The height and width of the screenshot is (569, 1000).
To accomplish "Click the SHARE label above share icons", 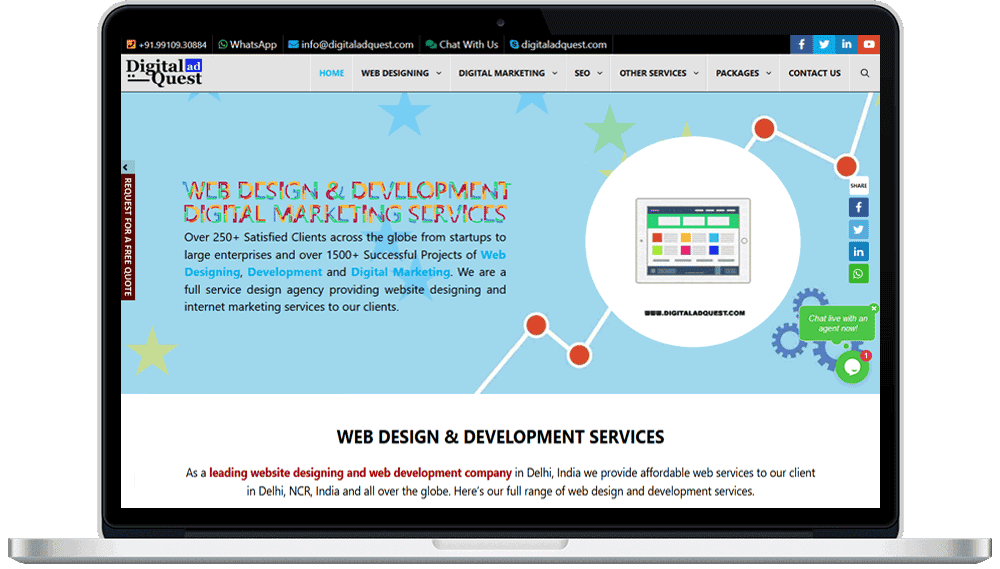I will (858, 186).
